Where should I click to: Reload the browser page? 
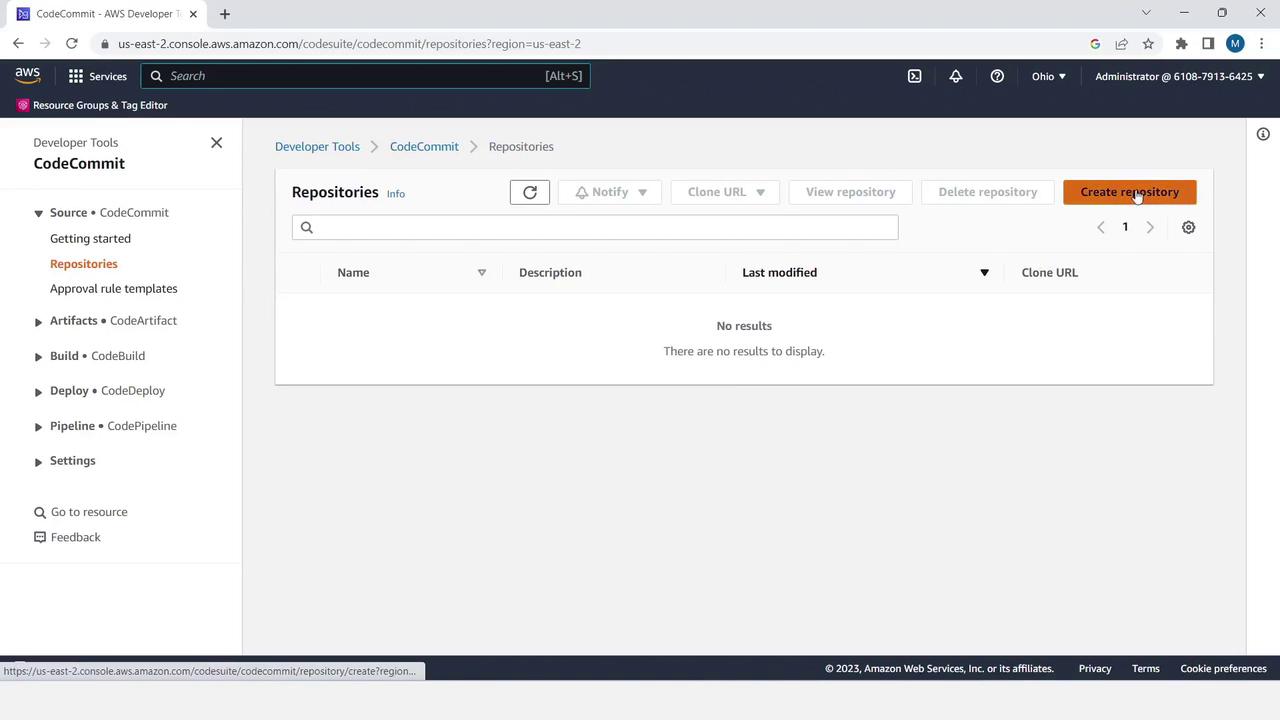pyautogui.click(x=72, y=44)
